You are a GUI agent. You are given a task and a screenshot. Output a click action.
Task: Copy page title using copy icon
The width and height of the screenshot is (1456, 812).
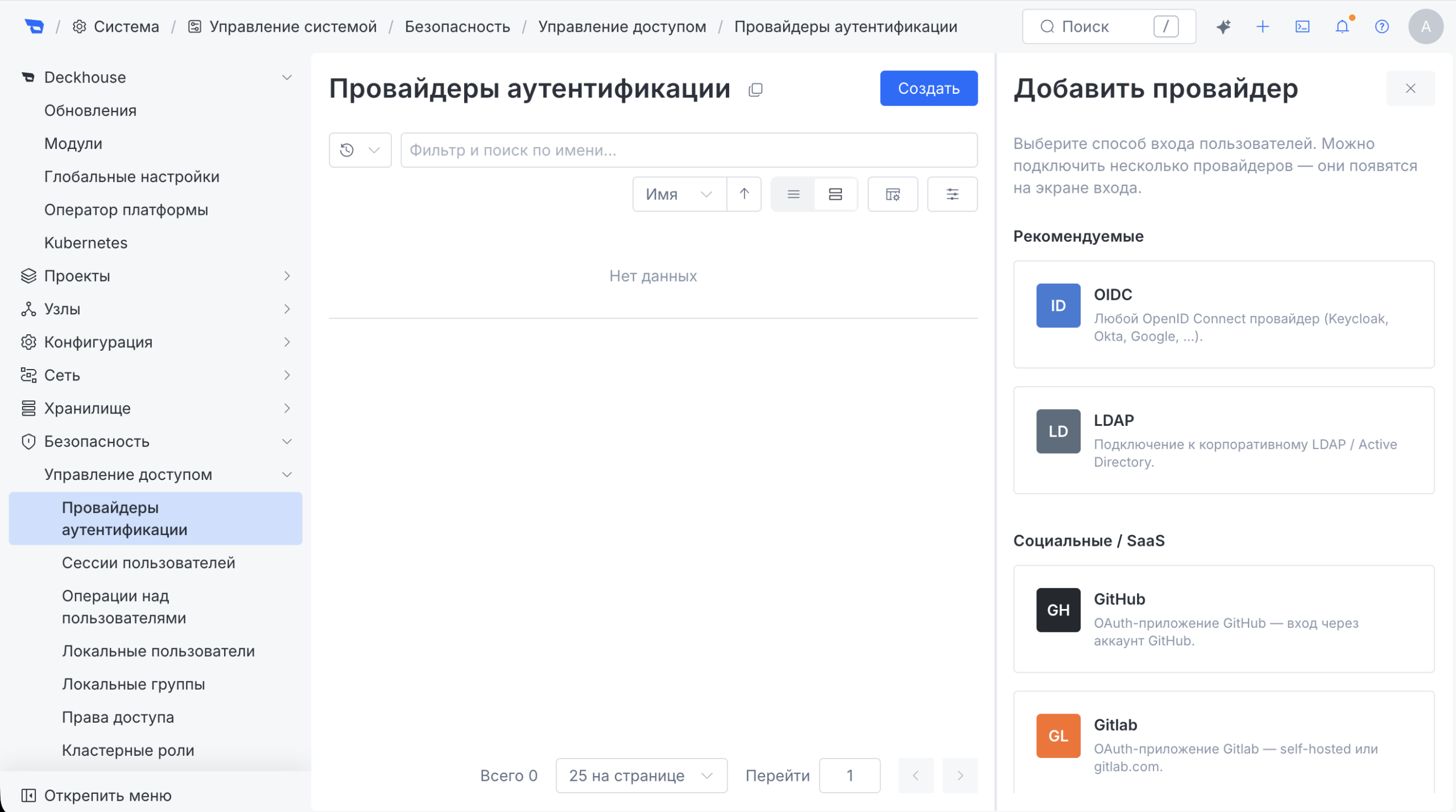(x=755, y=89)
